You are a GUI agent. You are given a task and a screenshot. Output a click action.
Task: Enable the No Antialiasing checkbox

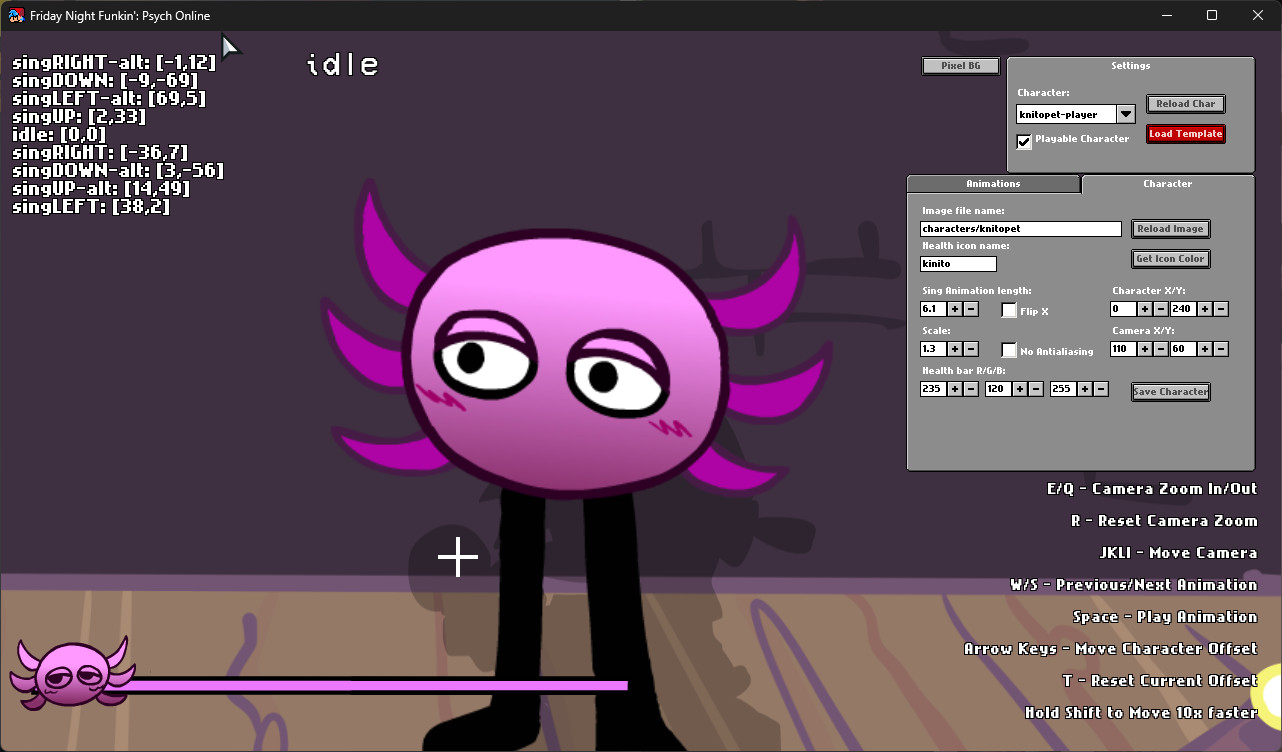pos(1009,350)
